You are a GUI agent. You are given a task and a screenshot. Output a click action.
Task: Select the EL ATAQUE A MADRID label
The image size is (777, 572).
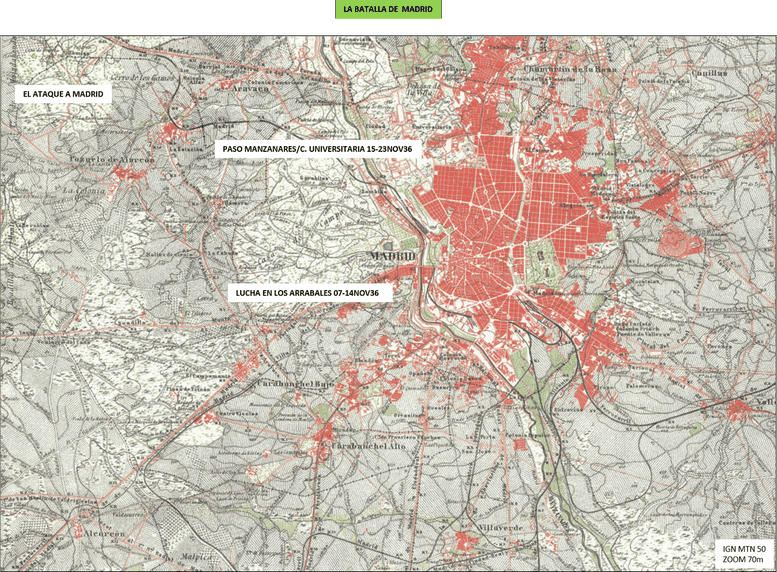(x=63, y=94)
